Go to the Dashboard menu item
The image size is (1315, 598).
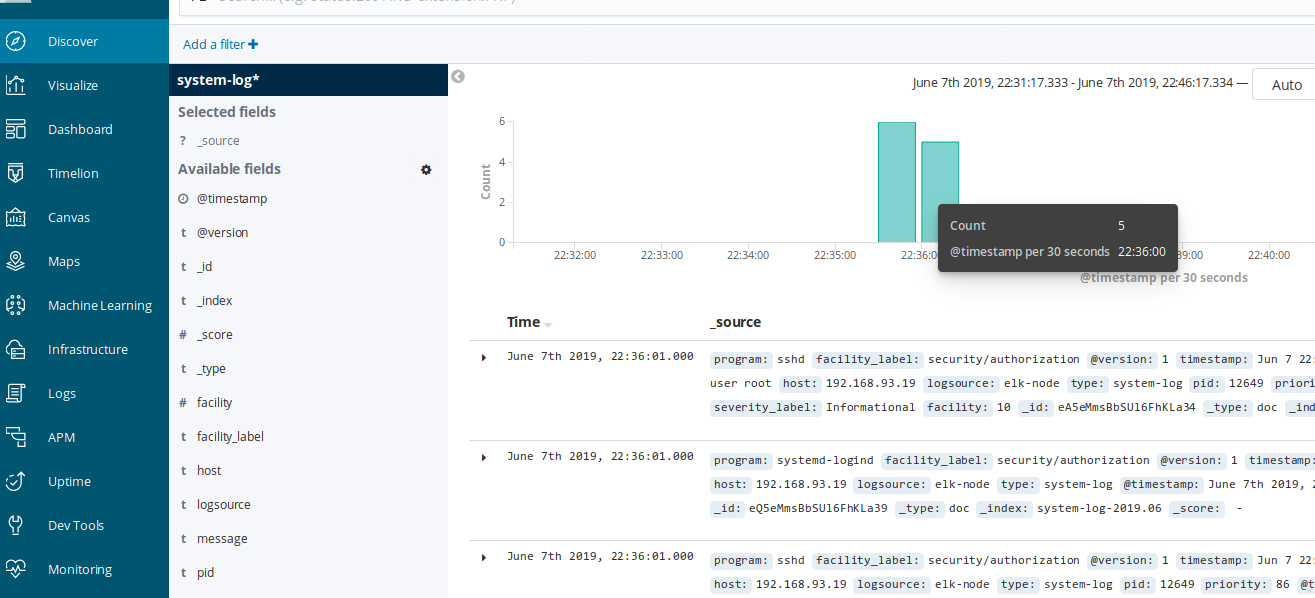coord(80,129)
